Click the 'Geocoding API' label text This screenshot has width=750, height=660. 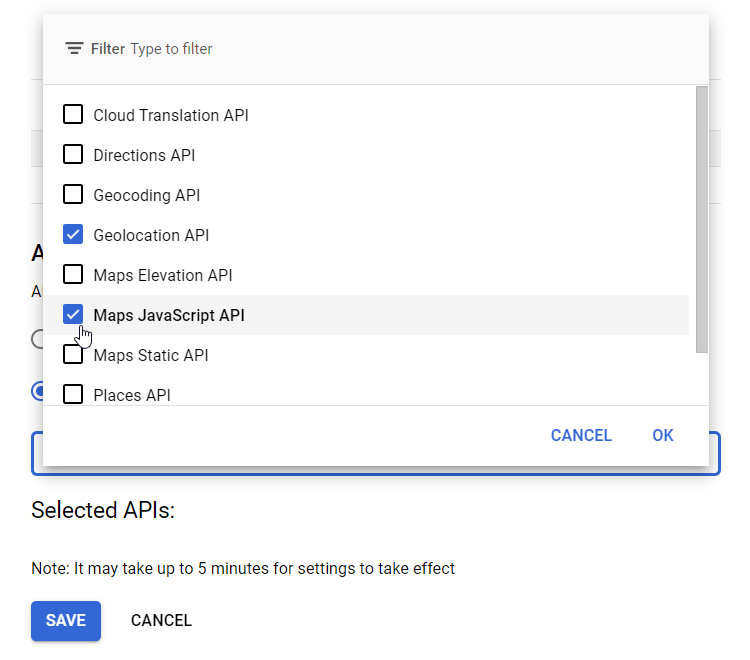[x=146, y=196]
